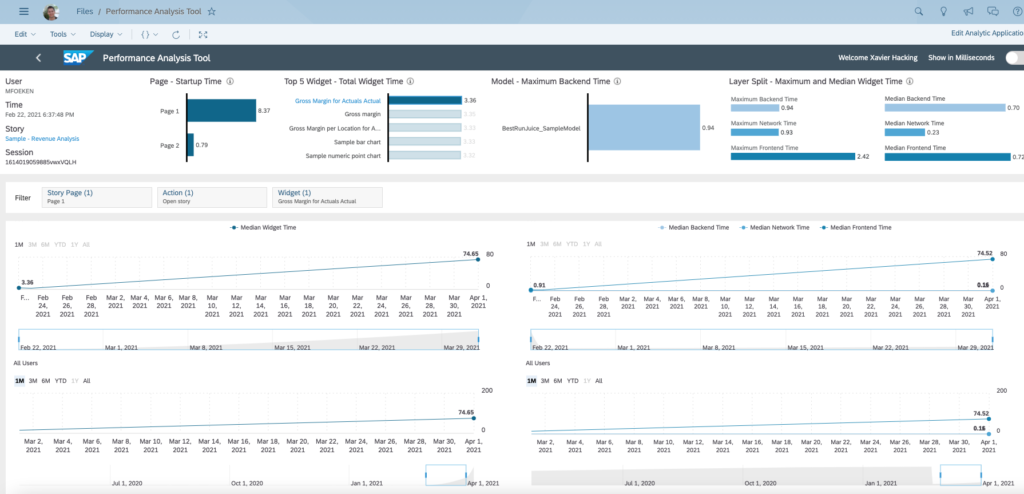Open the help question mark icon

[1017, 12]
